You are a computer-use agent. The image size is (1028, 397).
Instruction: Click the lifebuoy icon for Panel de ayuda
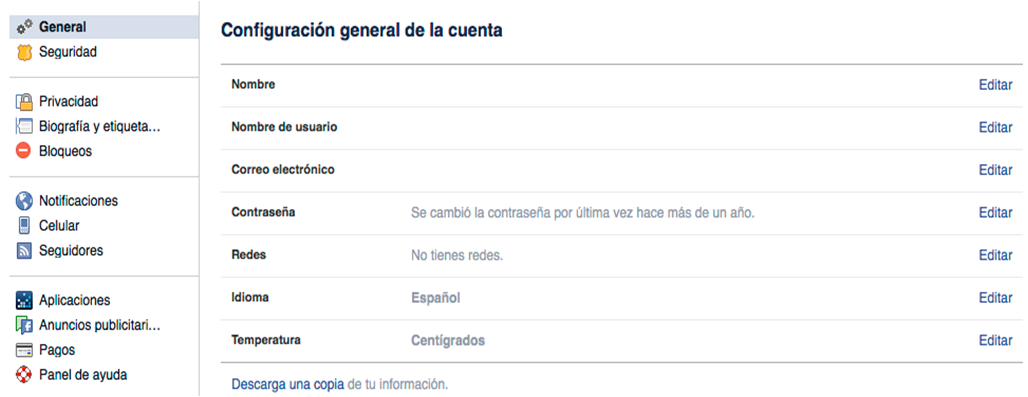[x=24, y=375]
